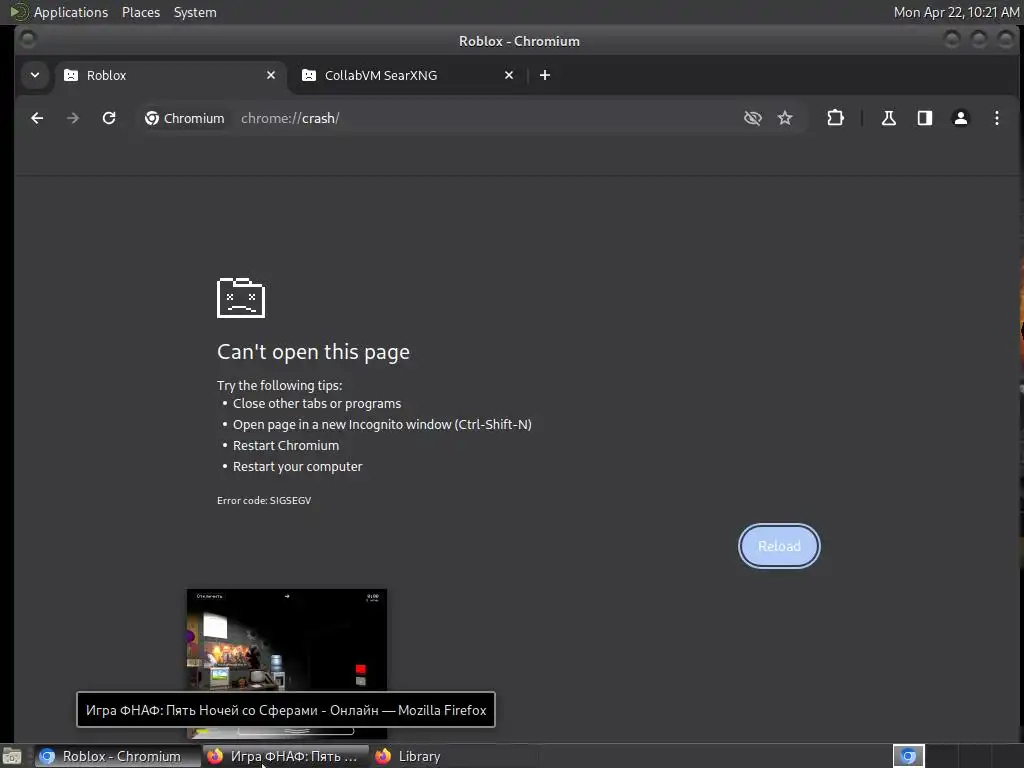Image resolution: width=1024 pixels, height=768 pixels.
Task: Click the Incognito window tip text
Action: pos(382,424)
